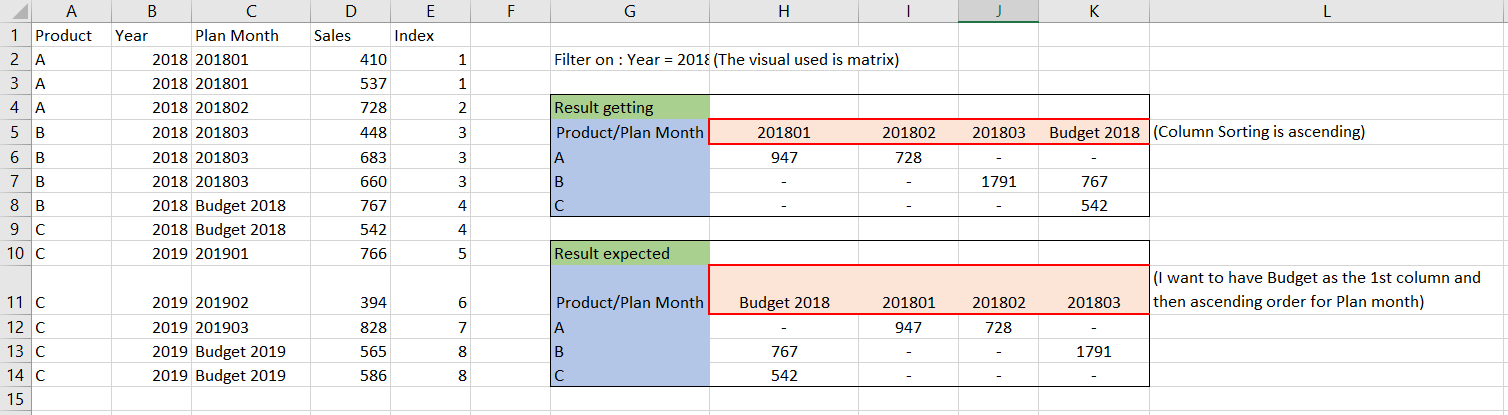1508x415 pixels.
Task: Click 'Filter on : Year = 2018' cell
Action: click(x=631, y=60)
